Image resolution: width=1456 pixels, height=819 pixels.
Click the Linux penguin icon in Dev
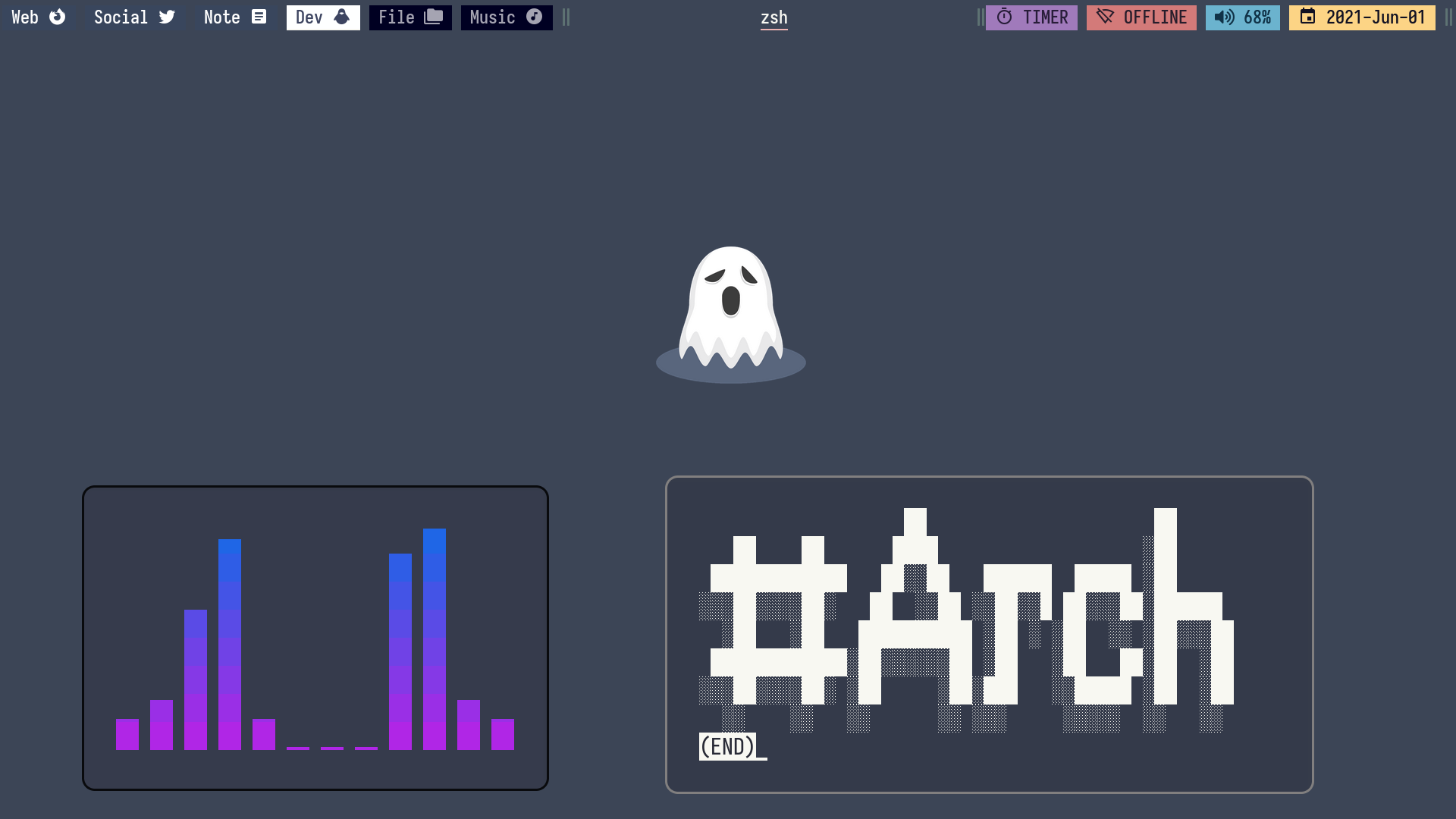tap(342, 17)
